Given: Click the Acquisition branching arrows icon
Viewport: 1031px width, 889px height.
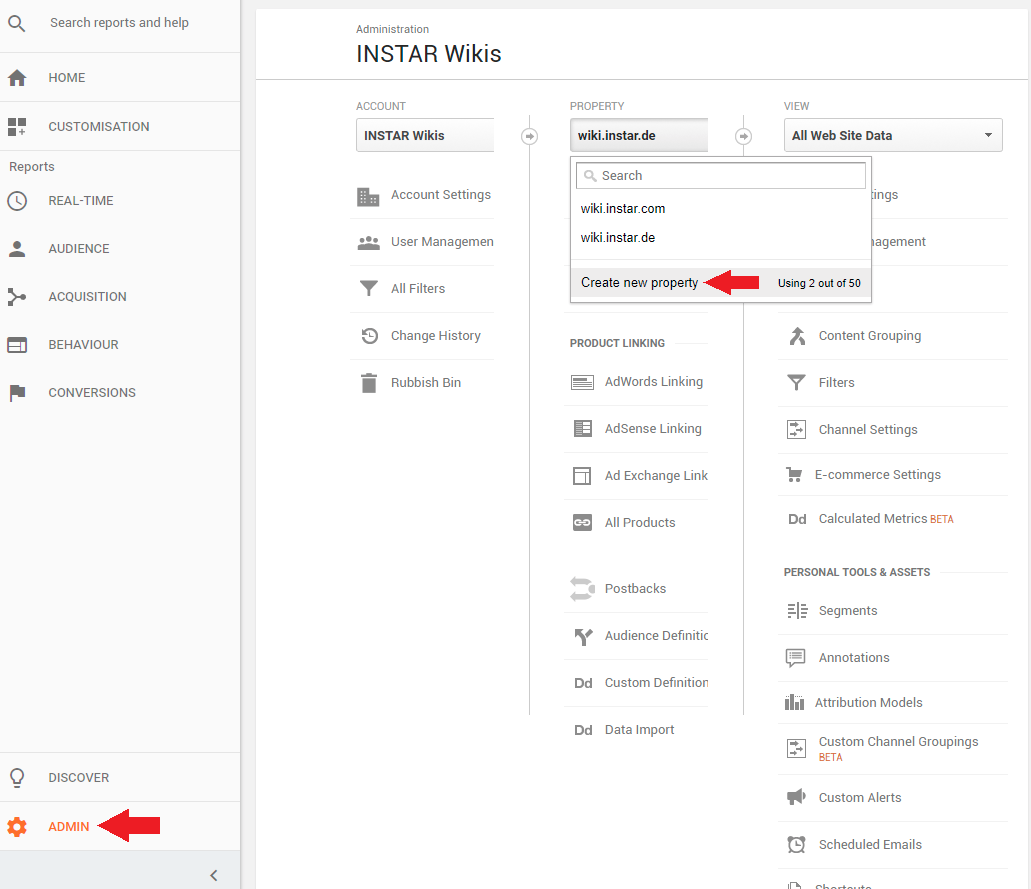Looking at the screenshot, I should pyautogui.click(x=17, y=297).
